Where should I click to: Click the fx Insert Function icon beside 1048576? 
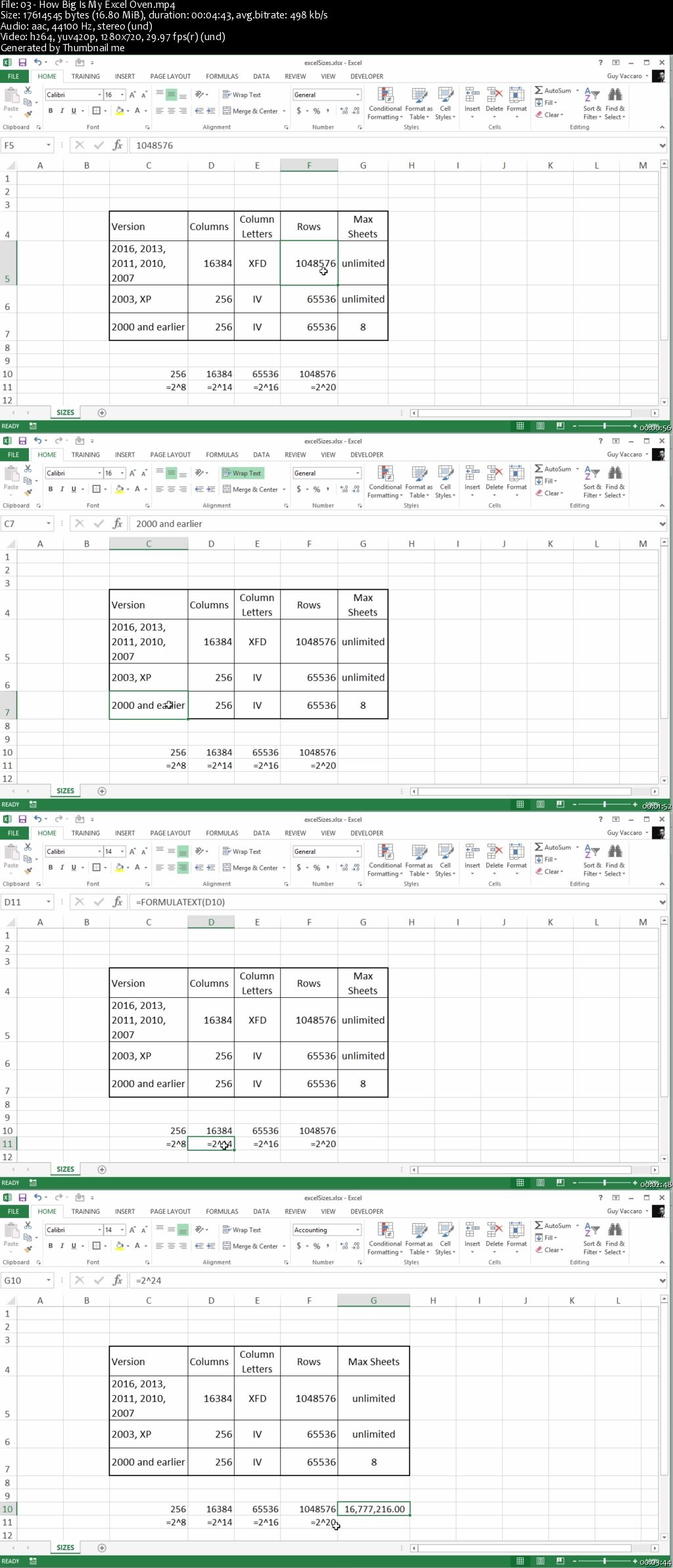(x=118, y=145)
